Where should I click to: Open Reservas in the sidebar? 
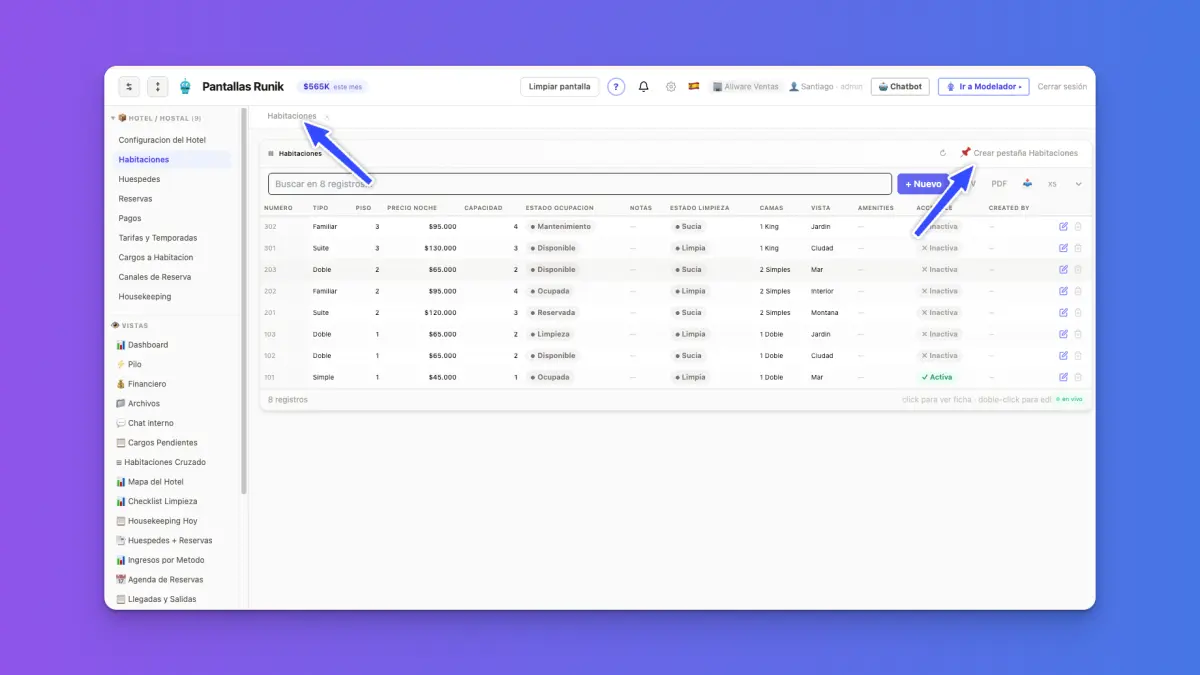pyautogui.click(x=135, y=199)
